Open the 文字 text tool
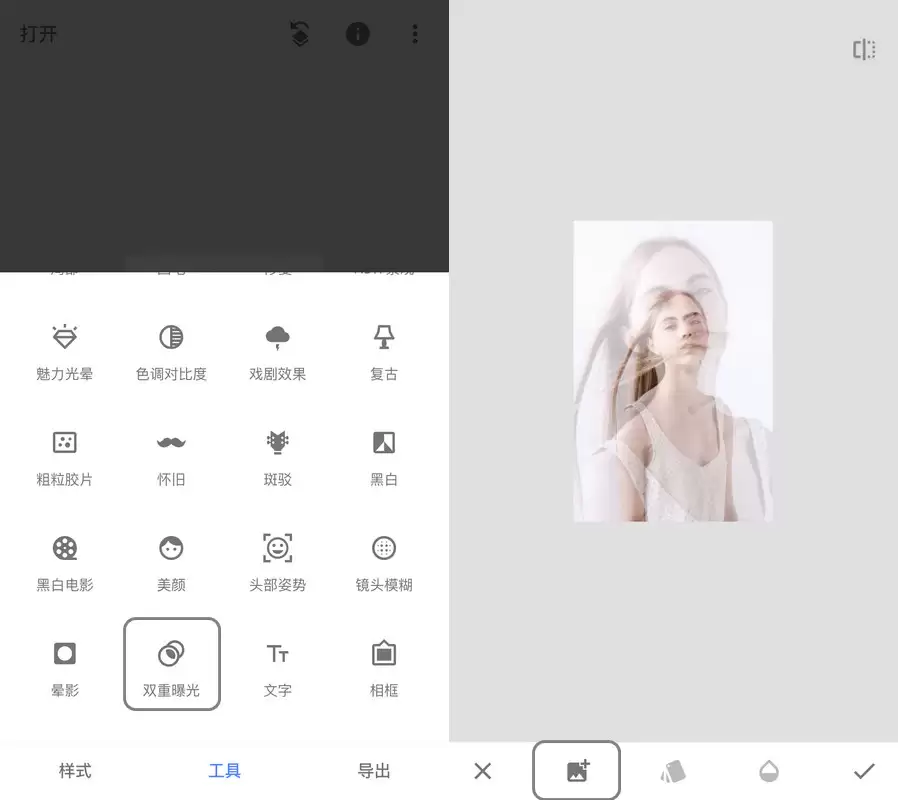 click(x=277, y=669)
